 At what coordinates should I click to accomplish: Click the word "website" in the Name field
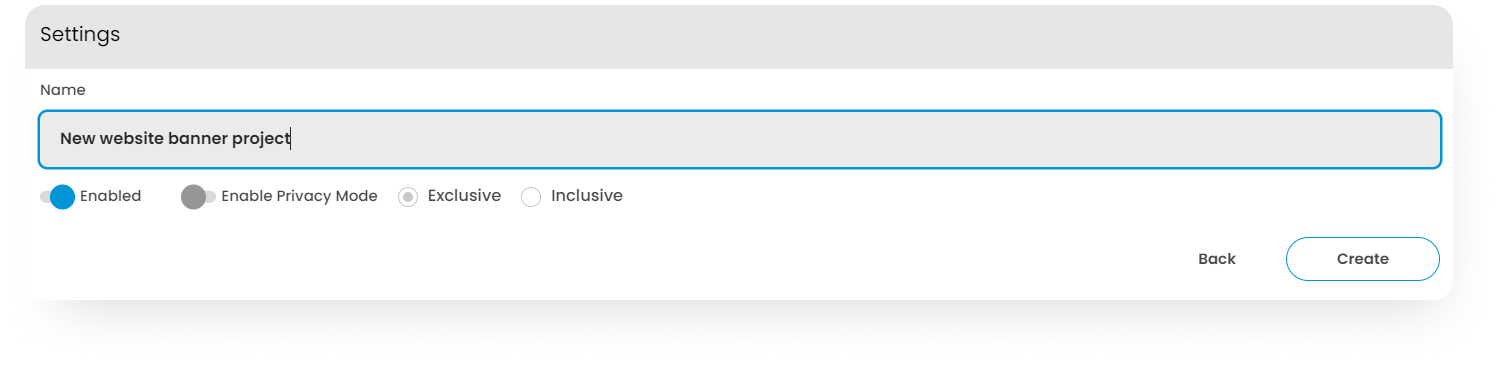[x=132, y=139]
